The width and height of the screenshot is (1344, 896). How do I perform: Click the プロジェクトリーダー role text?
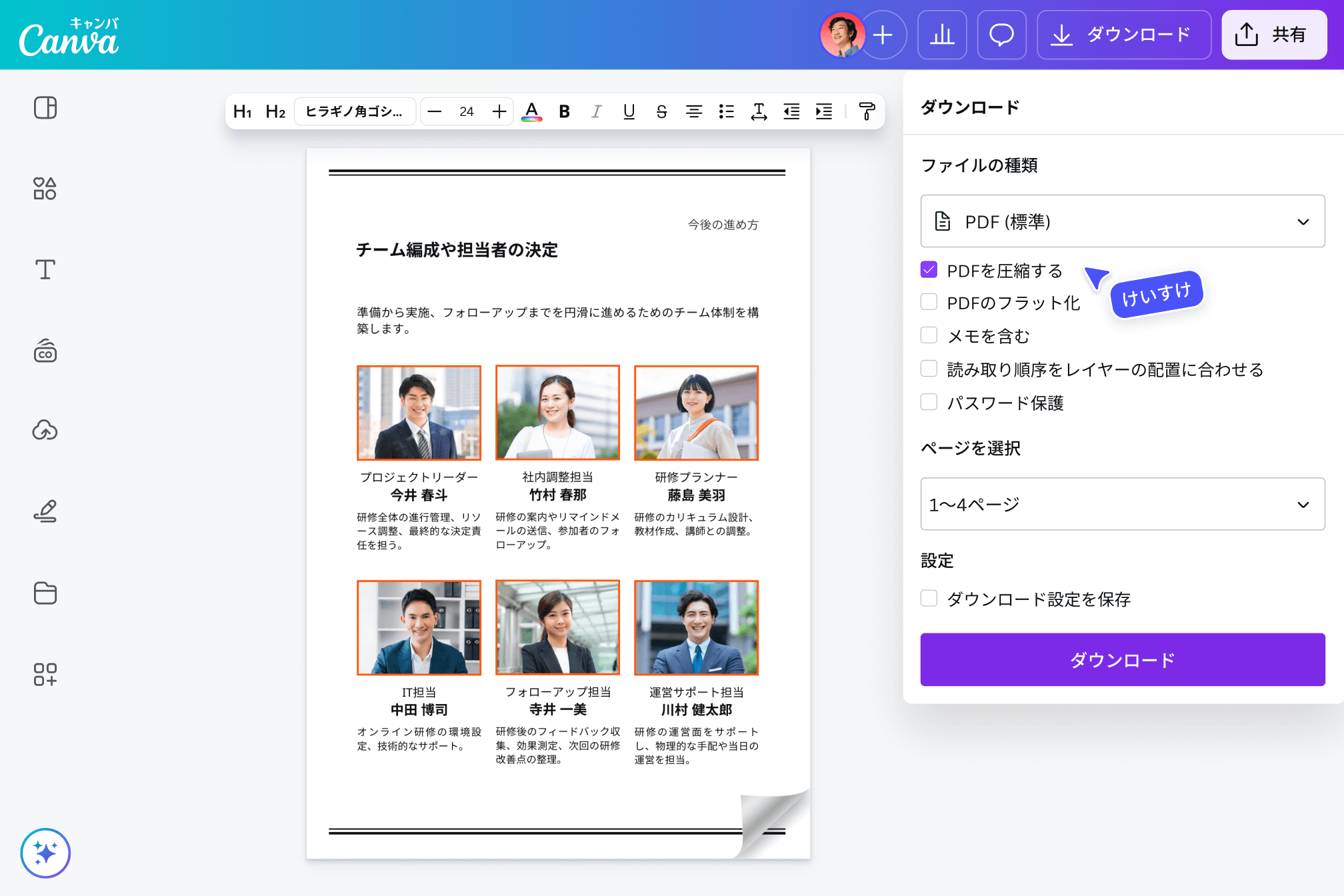pyautogui.click(x=419, y=477)
